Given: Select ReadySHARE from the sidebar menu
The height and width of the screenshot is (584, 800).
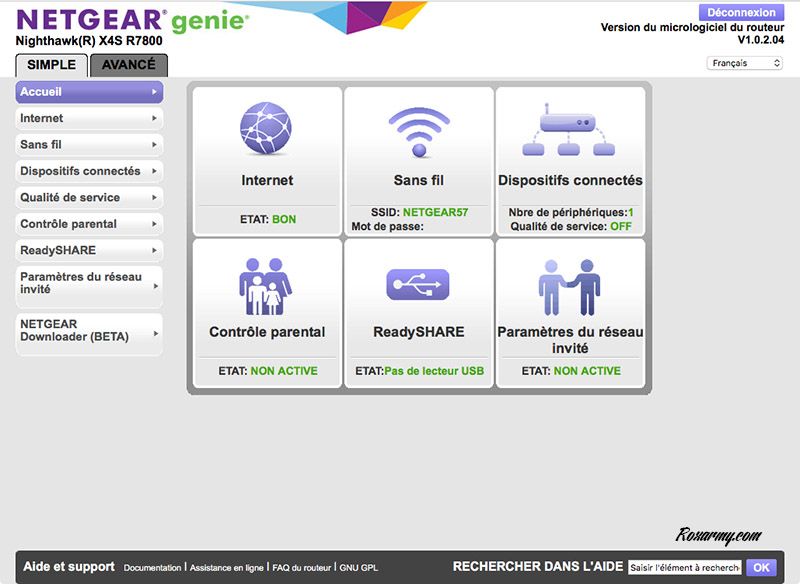Looking at the screenshot, I should pyautogui.click(x=88, y=251).
